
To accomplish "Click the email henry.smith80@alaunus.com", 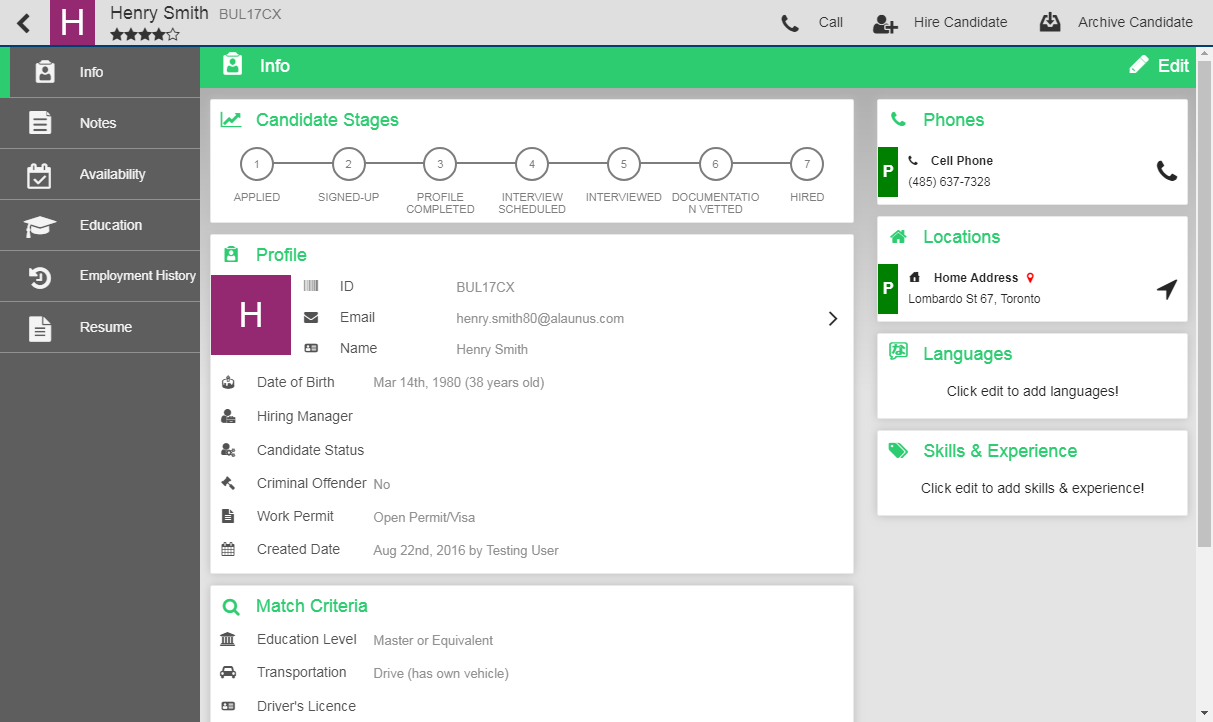I will click(x=540, y=318).
